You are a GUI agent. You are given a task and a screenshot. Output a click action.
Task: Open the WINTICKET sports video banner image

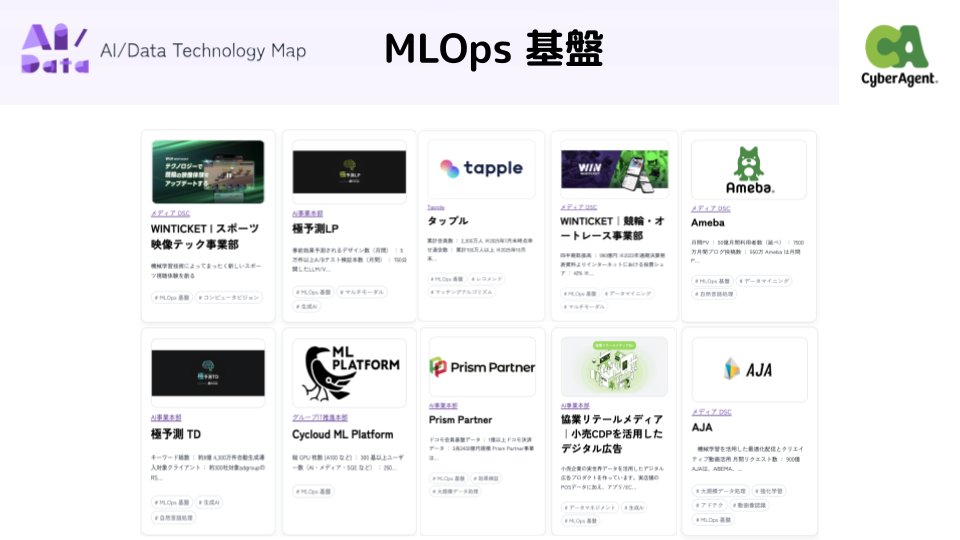tap(208, 172)
